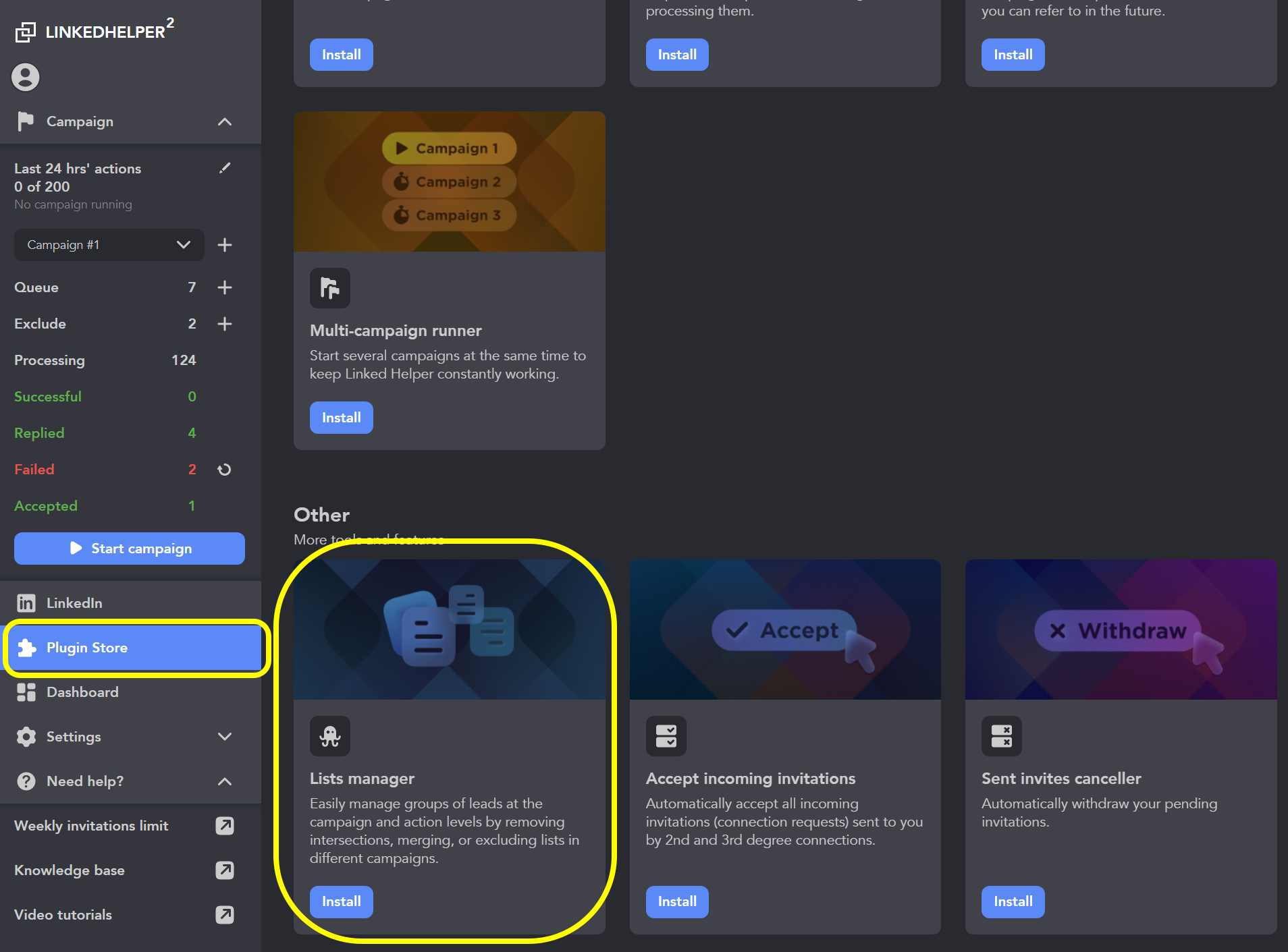1288x952 pixels.
Task: Open Video tutorials external link icon
Action: click(x=225, y=915)
